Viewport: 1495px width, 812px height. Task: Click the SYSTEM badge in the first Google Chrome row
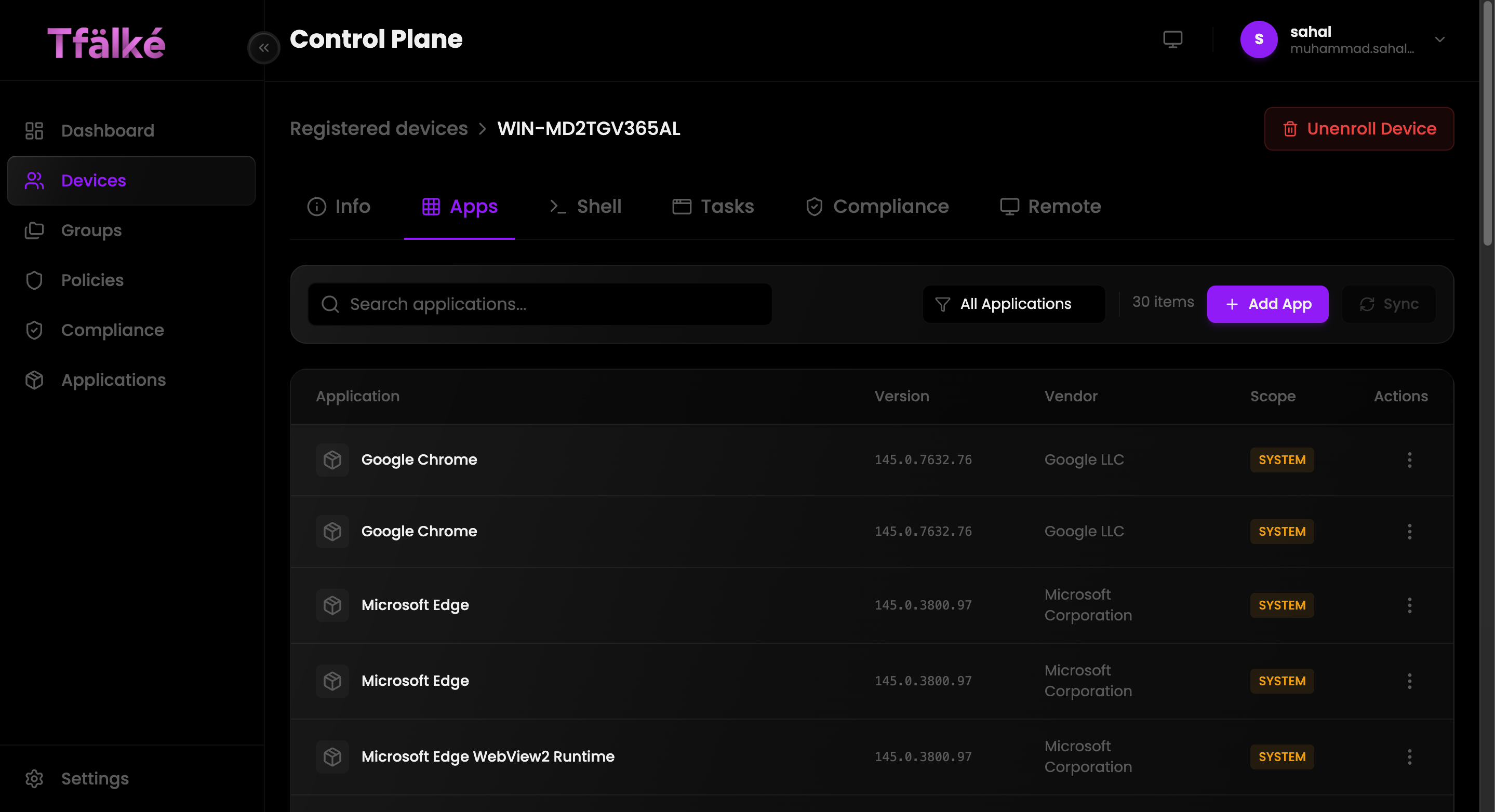tap(1282, 460)
